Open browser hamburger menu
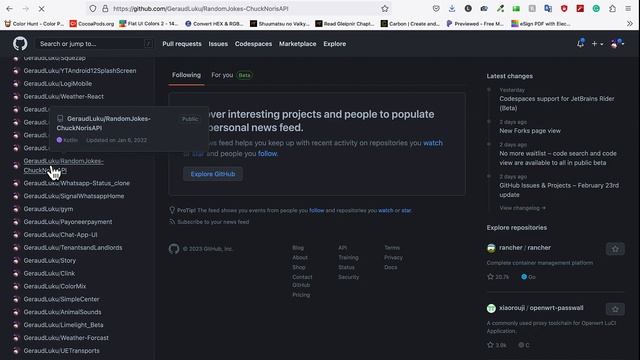640x360 pixels. point(628,9)
